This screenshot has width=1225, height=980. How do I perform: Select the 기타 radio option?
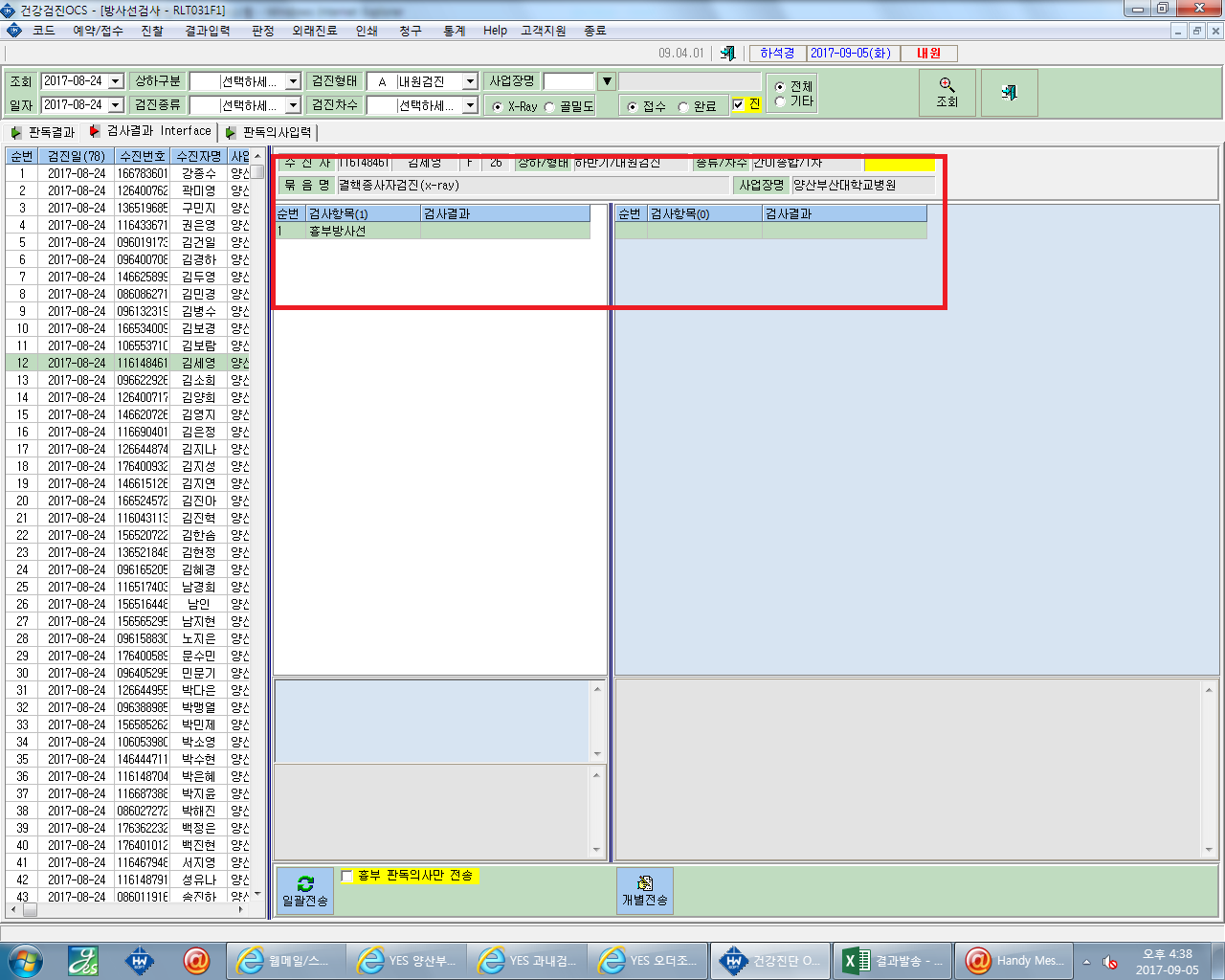pyautogui.click(x=780, y=101)
